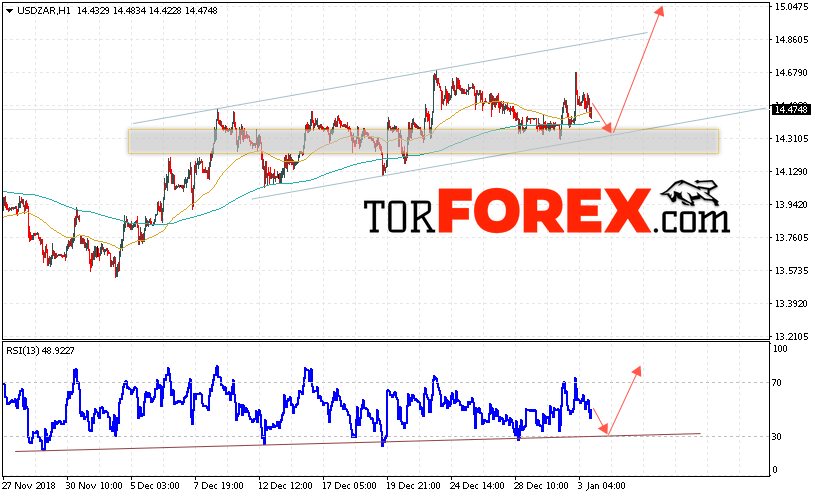The height and width of the screenshot is (497, 815).
Task: Click the RSI 70 level label
Action: pyautogui.click(x=777, y=383)
